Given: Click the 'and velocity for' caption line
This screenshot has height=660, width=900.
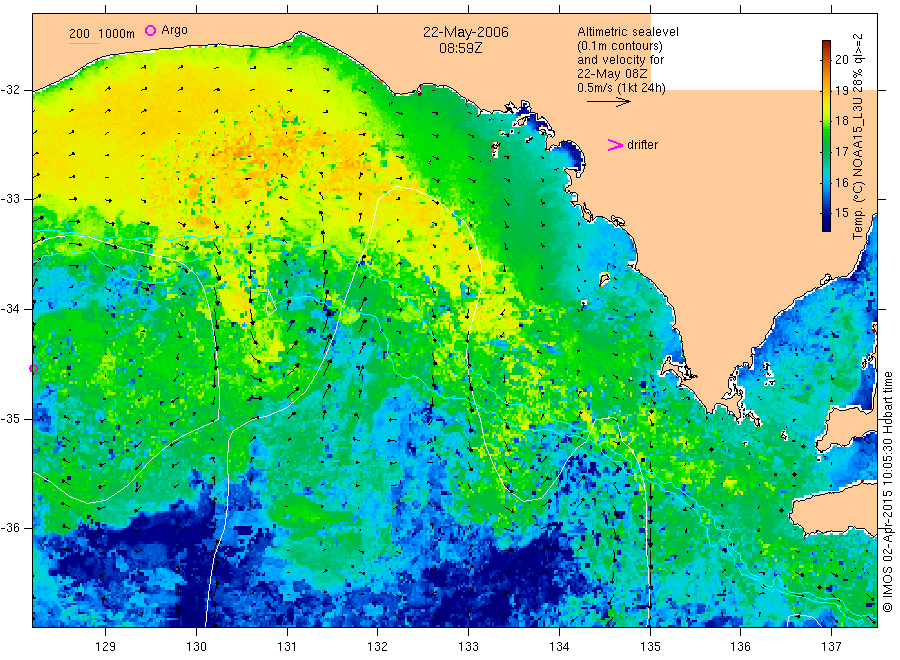Looking at the screenshot, I should pyautogui.click(x=620, y=60).
